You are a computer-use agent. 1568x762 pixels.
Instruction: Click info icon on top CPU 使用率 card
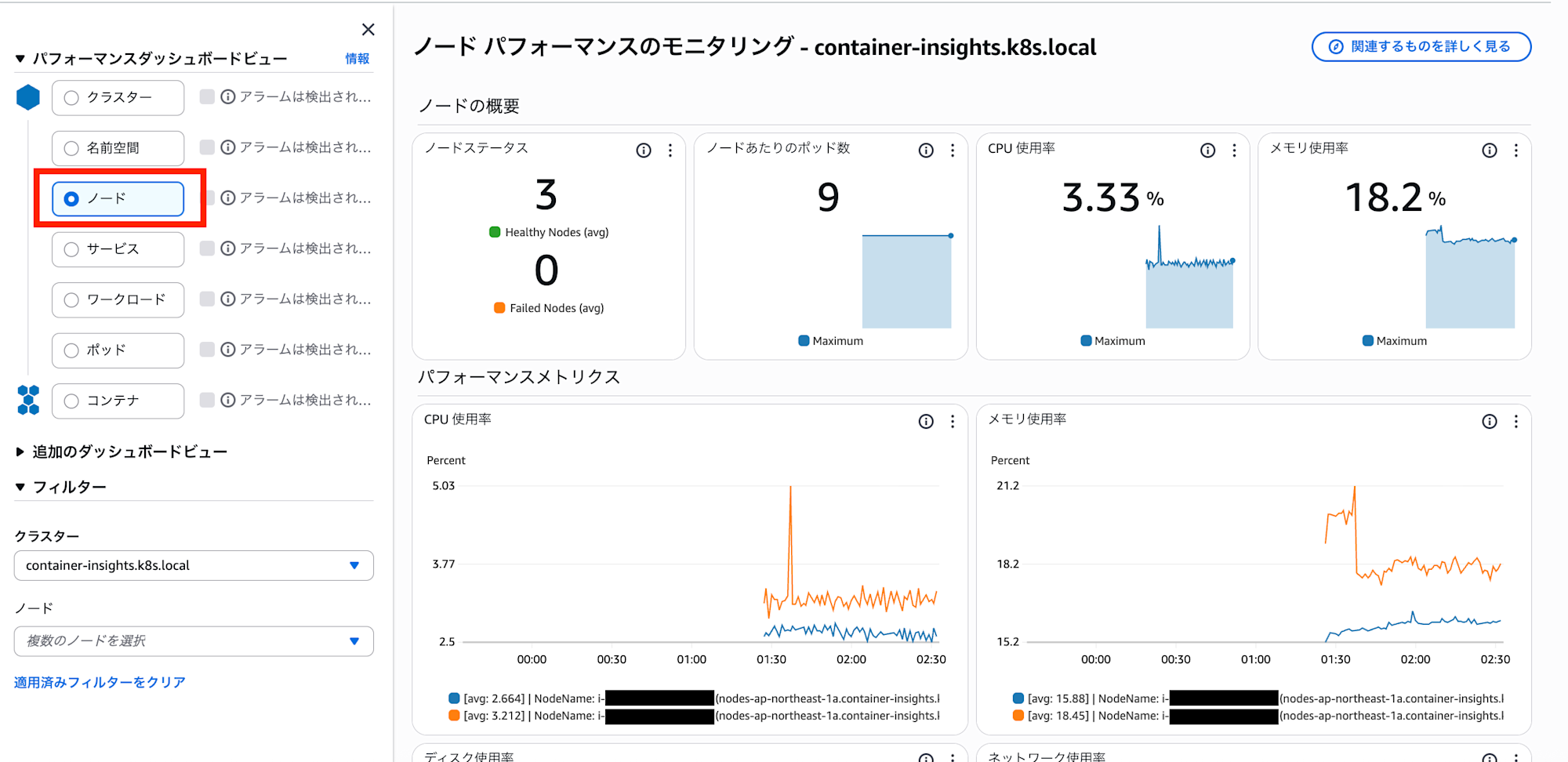[1207, 151]
